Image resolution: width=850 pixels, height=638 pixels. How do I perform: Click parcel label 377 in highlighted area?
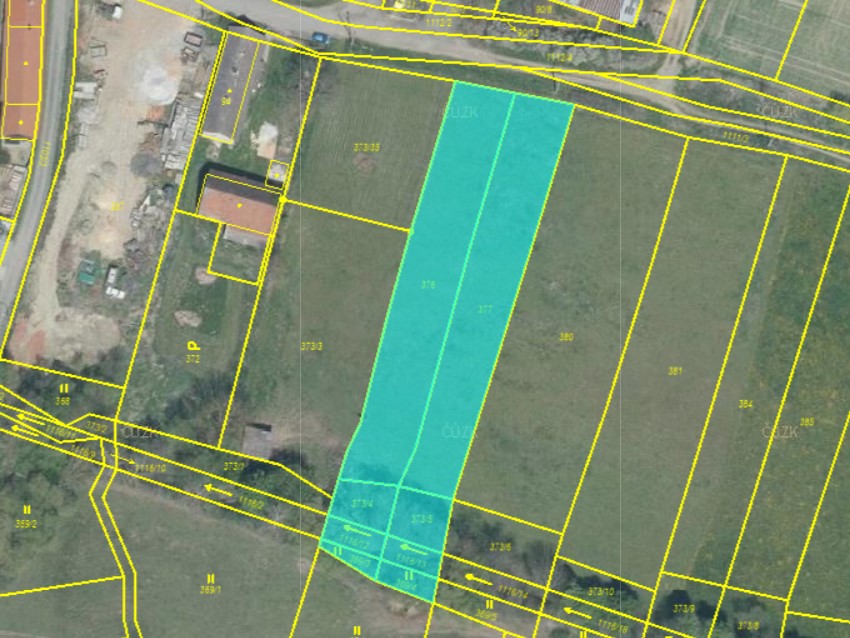(x=485, y=310)
